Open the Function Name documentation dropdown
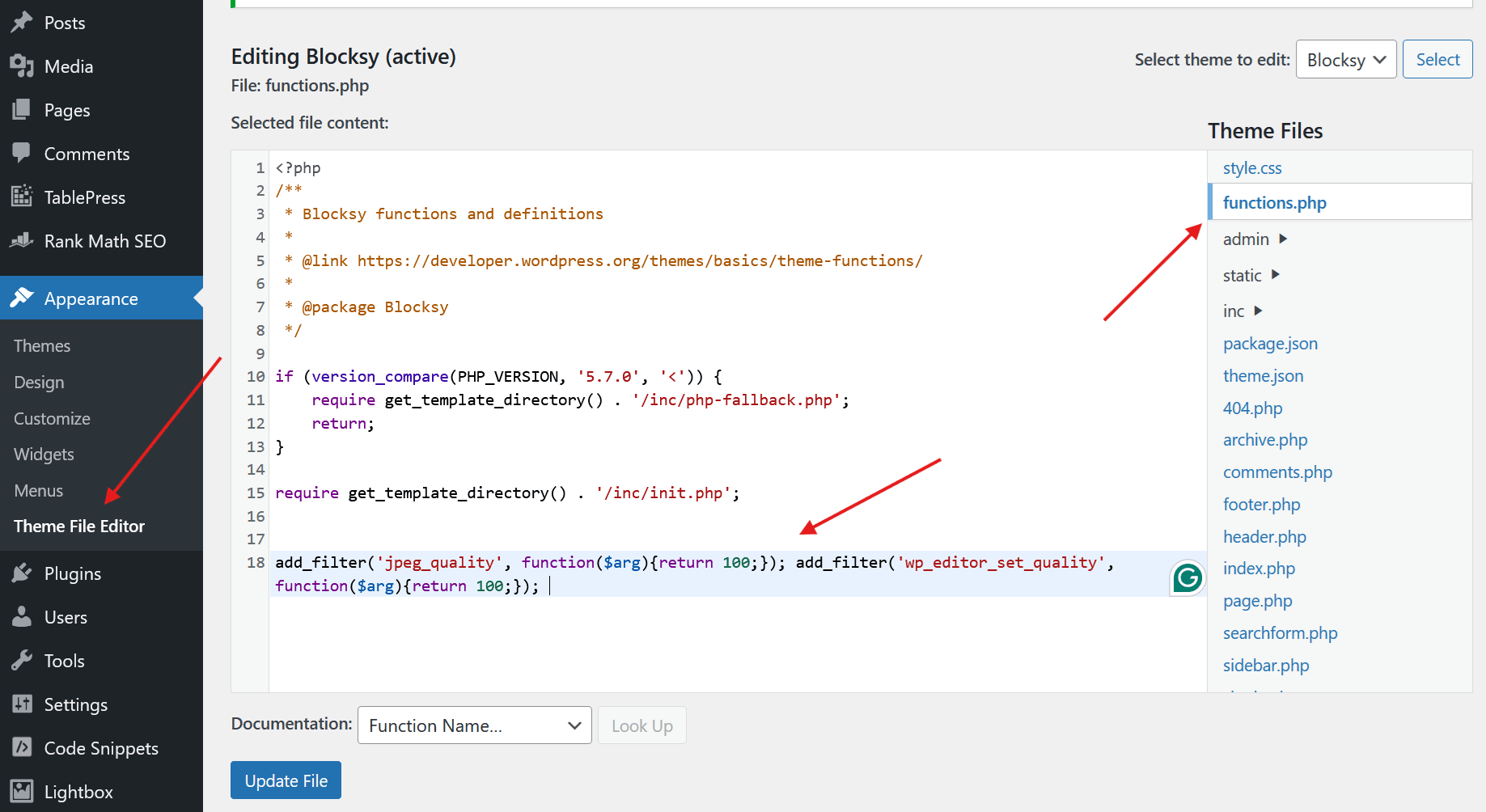The width and height of the screenshot is (1486, 812). pos(474,725)
